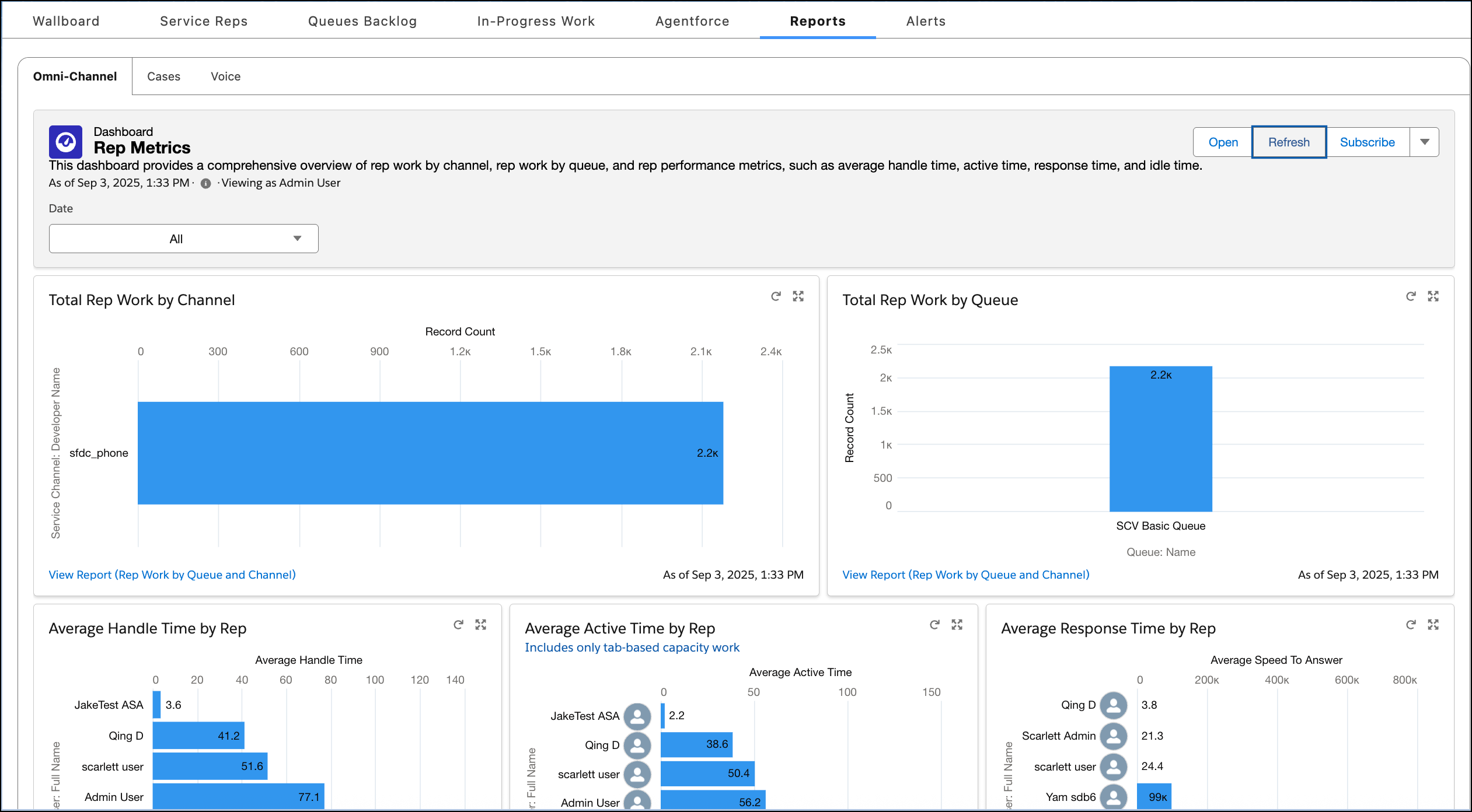The width and height of the screenshot is (1472, 812).
Task: Go to the Agentforce tab
Action: tap(692, 21)
